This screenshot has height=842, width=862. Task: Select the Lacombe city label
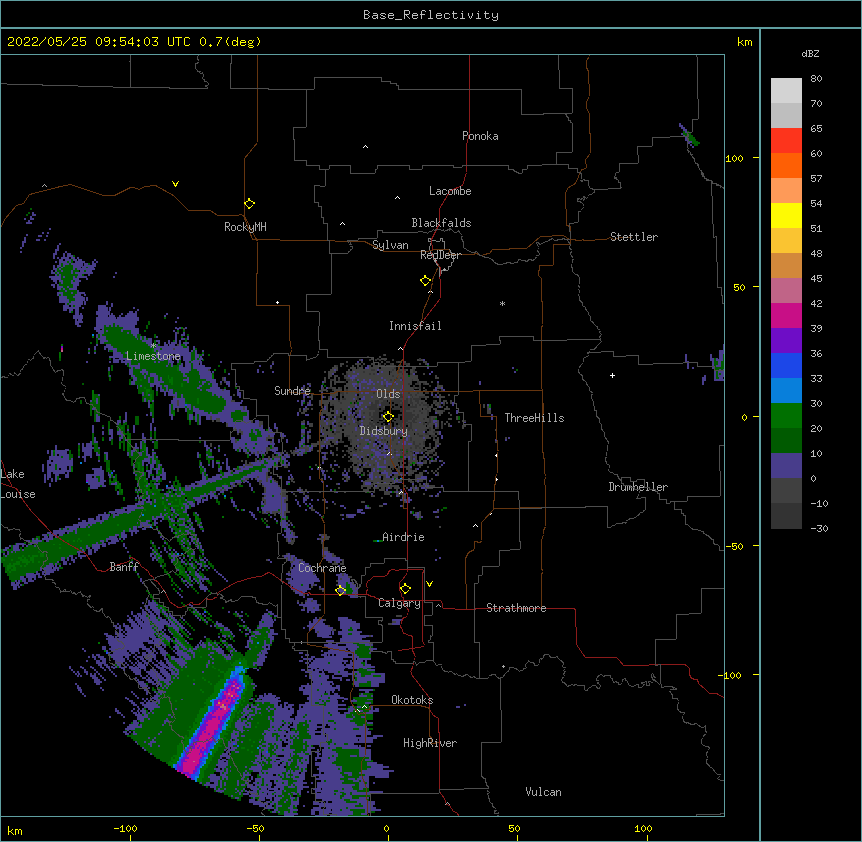pyautogui.click(x=450, y=191)
